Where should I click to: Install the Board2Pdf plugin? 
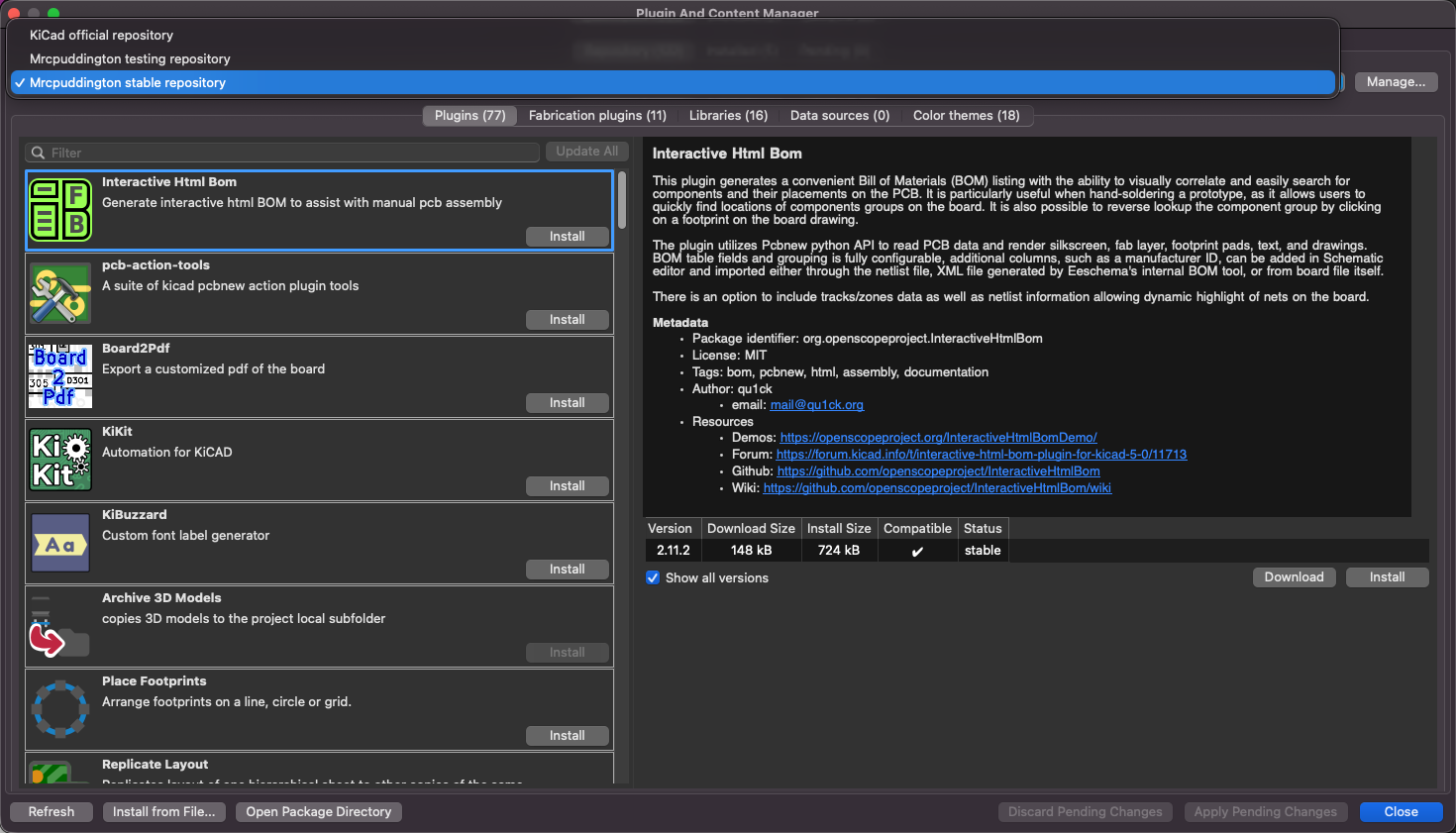pos(568,403)
